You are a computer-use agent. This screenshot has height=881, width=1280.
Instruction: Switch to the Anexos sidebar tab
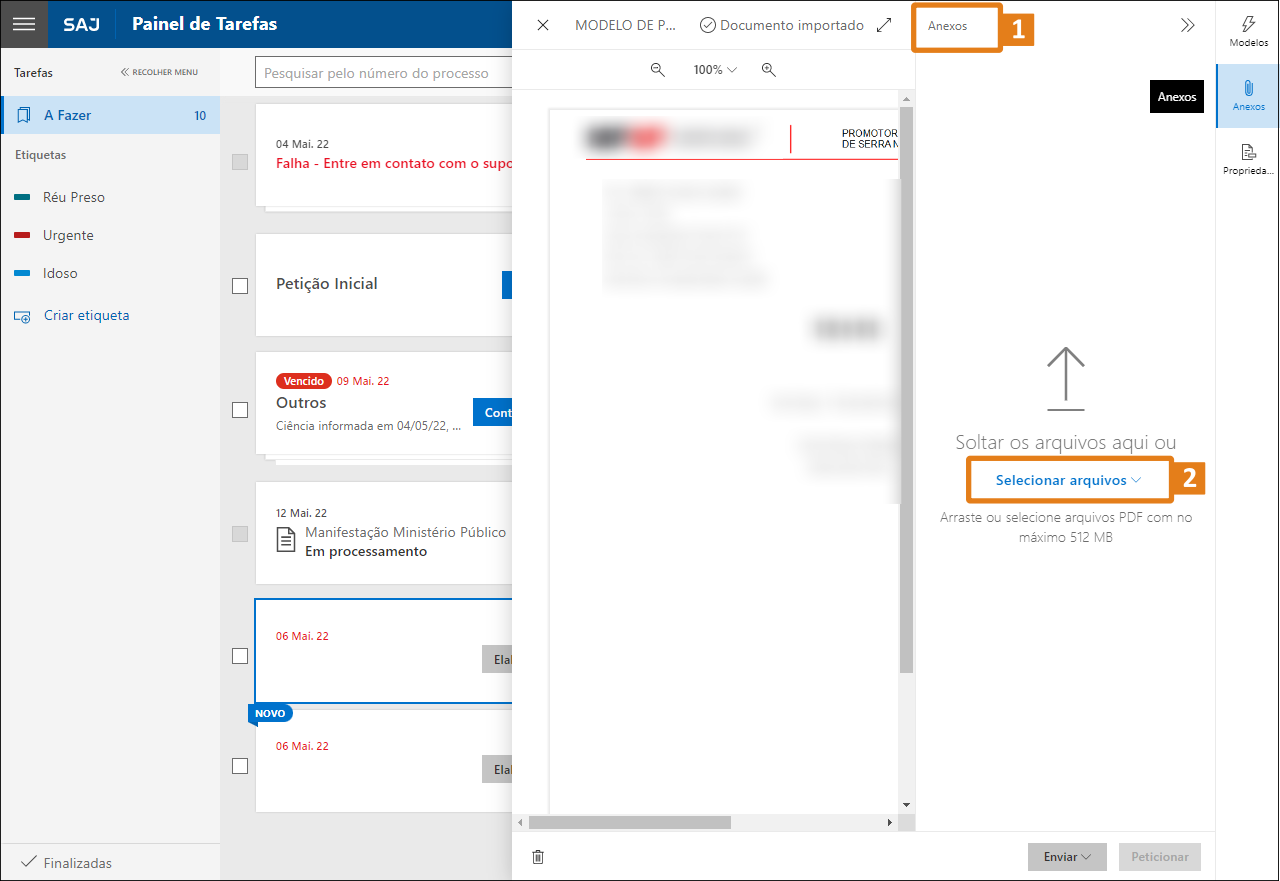point(1248,94)
